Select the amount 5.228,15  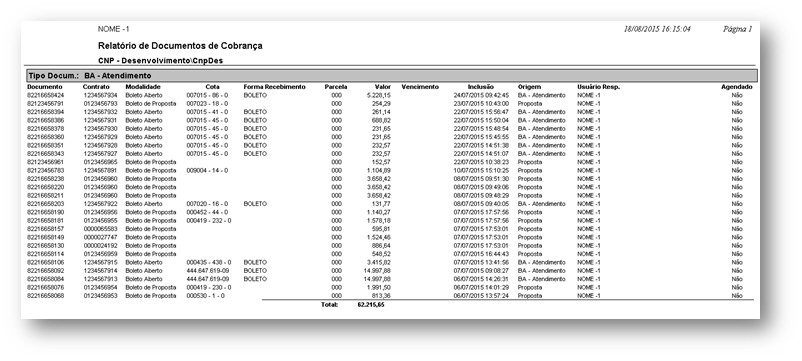379,95
